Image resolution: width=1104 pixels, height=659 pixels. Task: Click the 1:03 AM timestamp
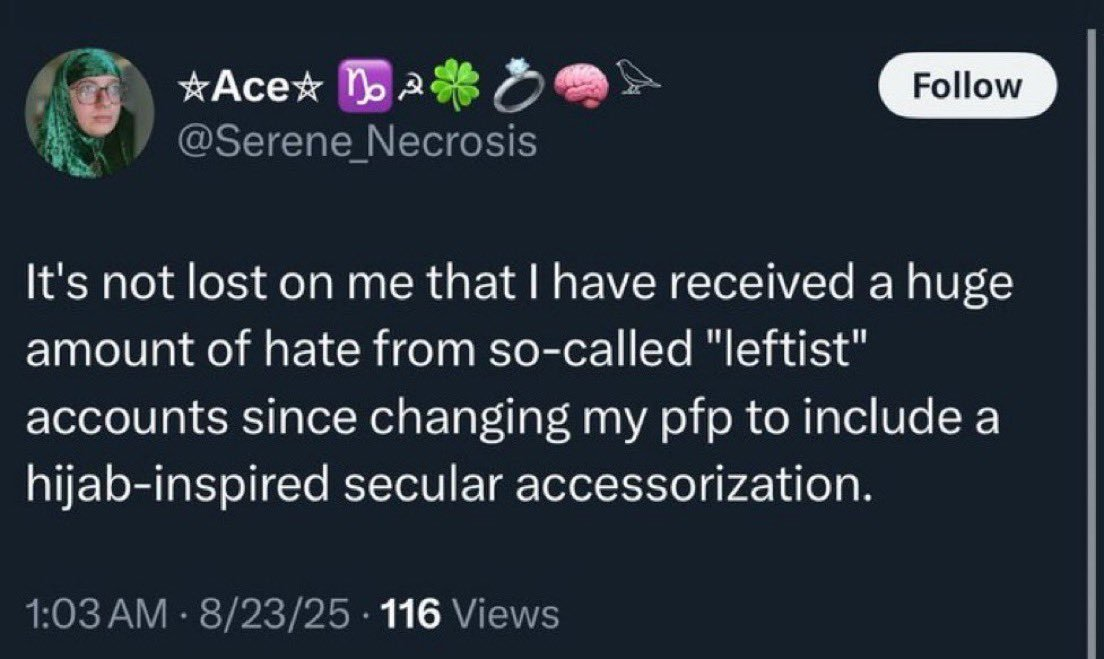pos(96,613)
